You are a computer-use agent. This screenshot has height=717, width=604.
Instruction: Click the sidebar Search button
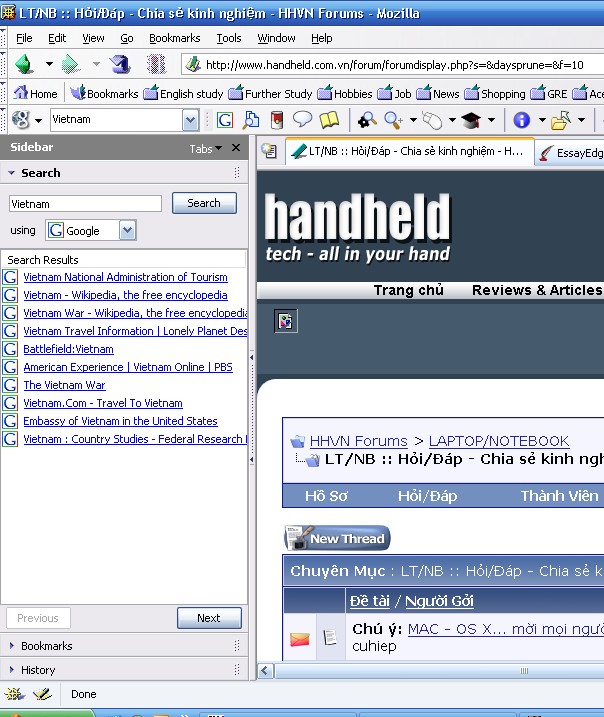click(x=204, y=203)
